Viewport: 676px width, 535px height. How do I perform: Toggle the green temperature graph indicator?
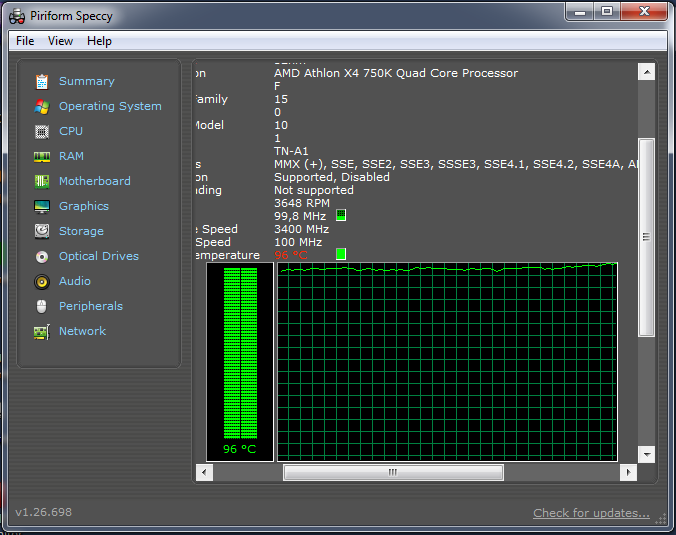pos(341,255)
